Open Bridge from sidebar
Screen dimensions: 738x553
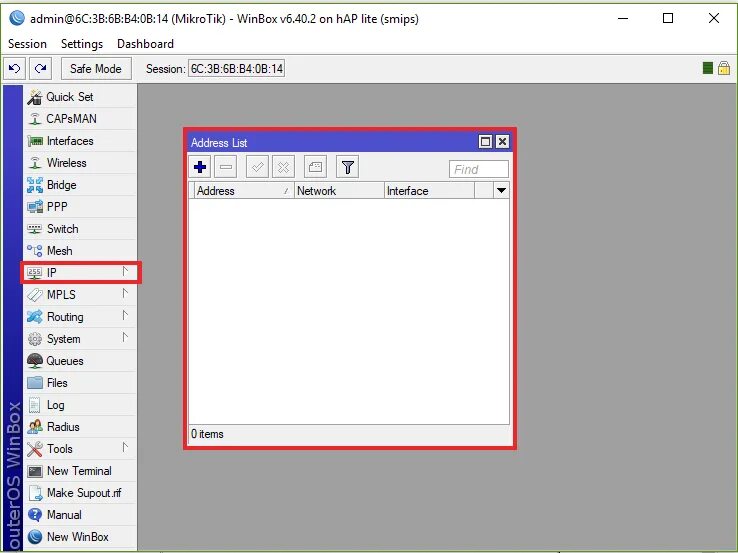(x=80, y=185)
